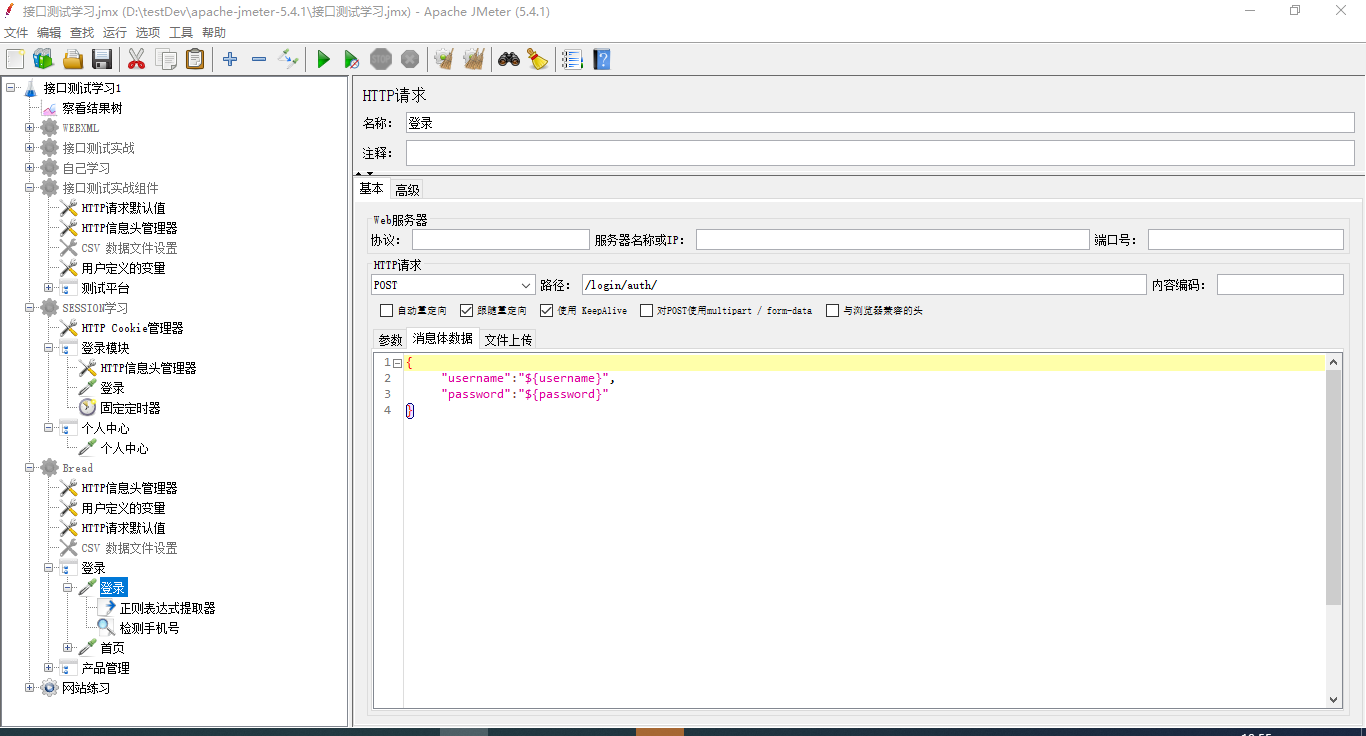
Task: Cut the selected element
Action: [x=137, y=60]
